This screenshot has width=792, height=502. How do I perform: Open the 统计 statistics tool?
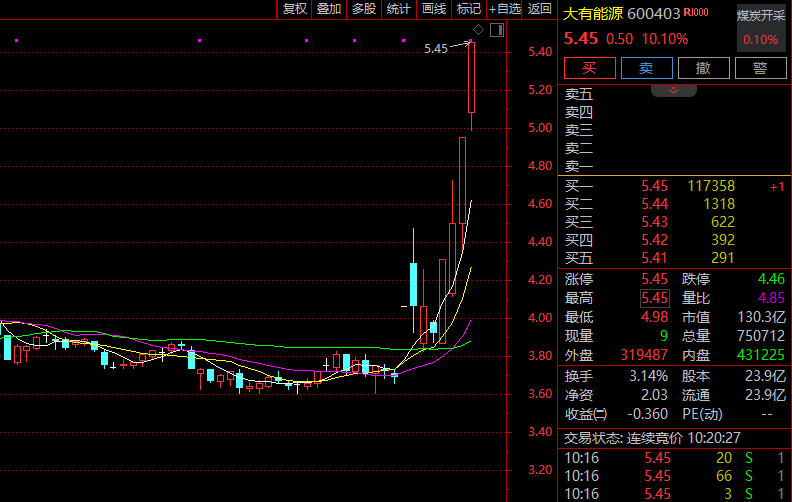(399, 9)
